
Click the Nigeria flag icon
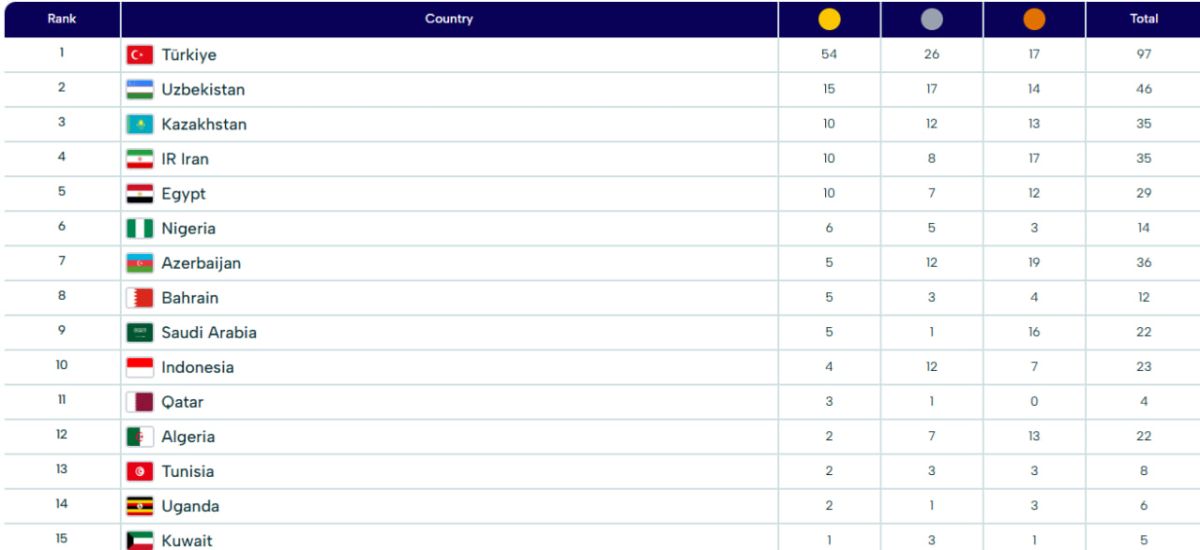[140, 228]
